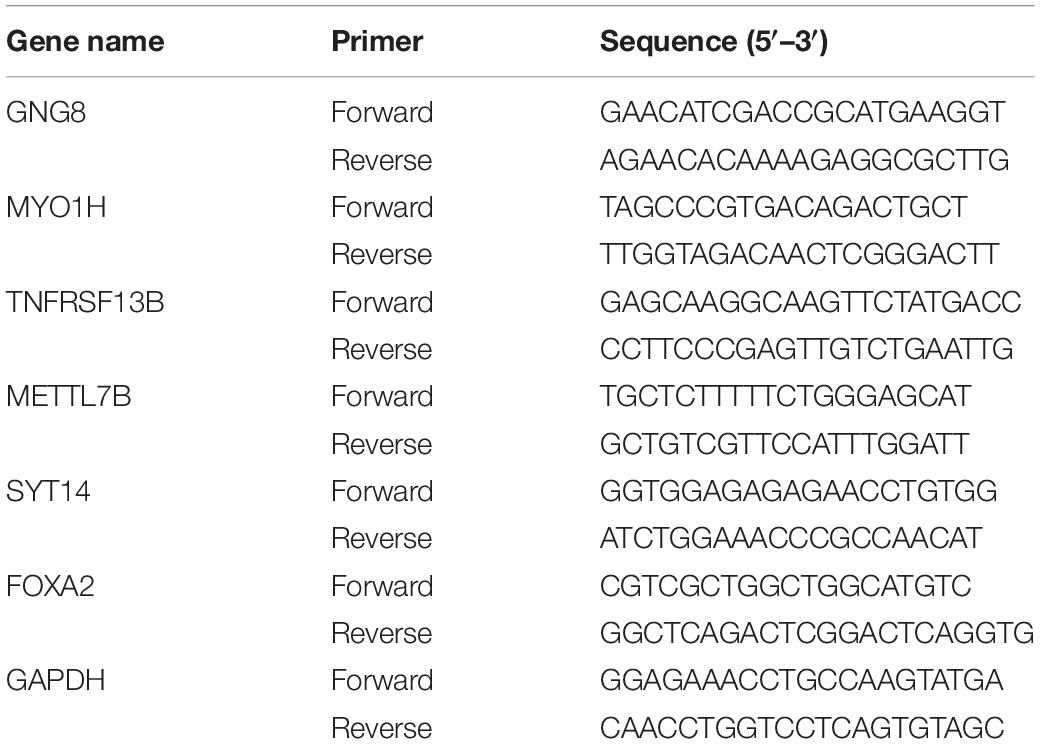
Task: Select the MYO1H gene name cell
Action: point(56,208)
